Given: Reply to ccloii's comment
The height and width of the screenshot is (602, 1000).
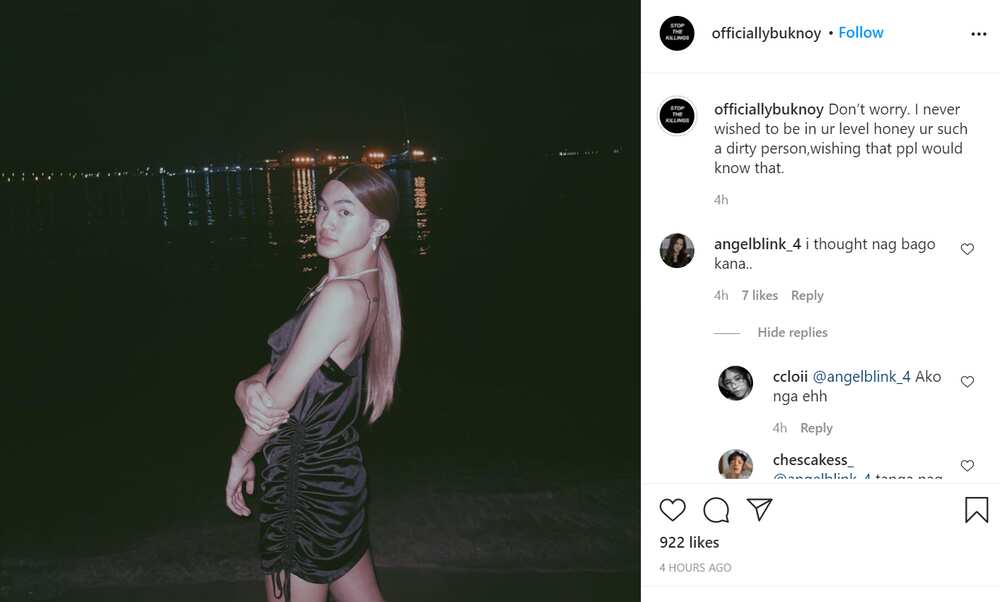Looking at the screenshot, I should [x=816, y=428].
